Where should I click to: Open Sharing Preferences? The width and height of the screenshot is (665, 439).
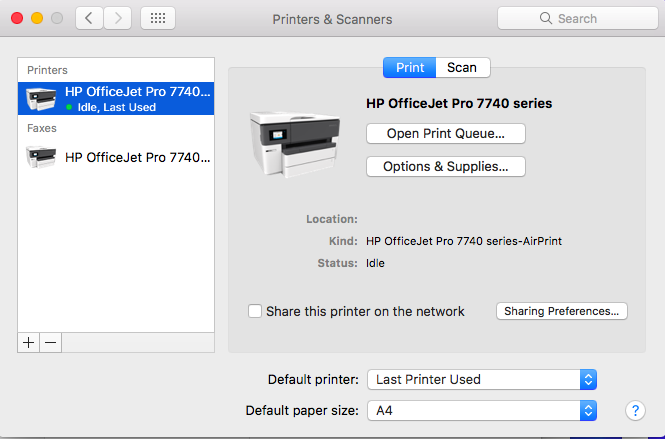pyautogui.click(x=561, y=311)
